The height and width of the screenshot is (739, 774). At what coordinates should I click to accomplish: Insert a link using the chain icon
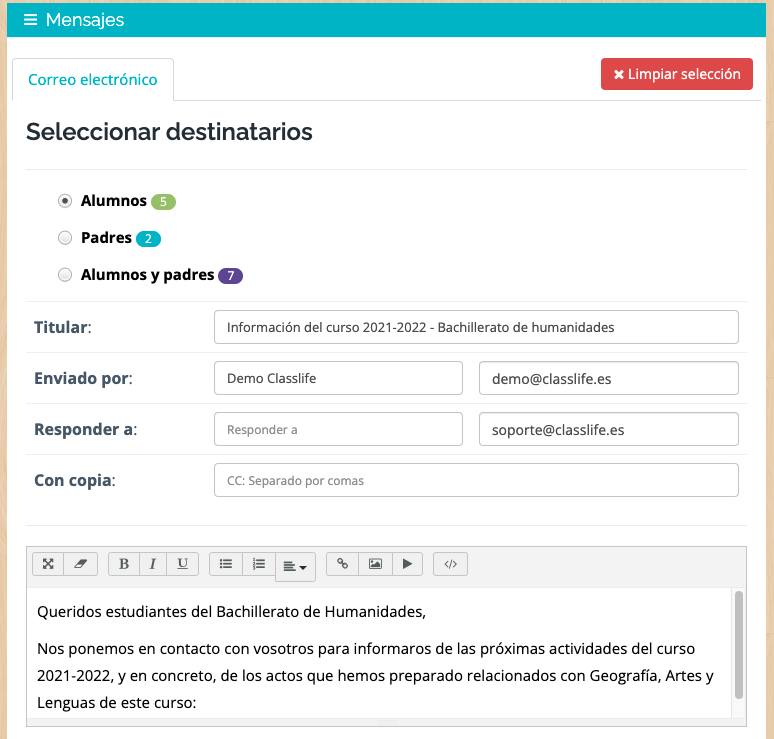(x=343, y=564)
